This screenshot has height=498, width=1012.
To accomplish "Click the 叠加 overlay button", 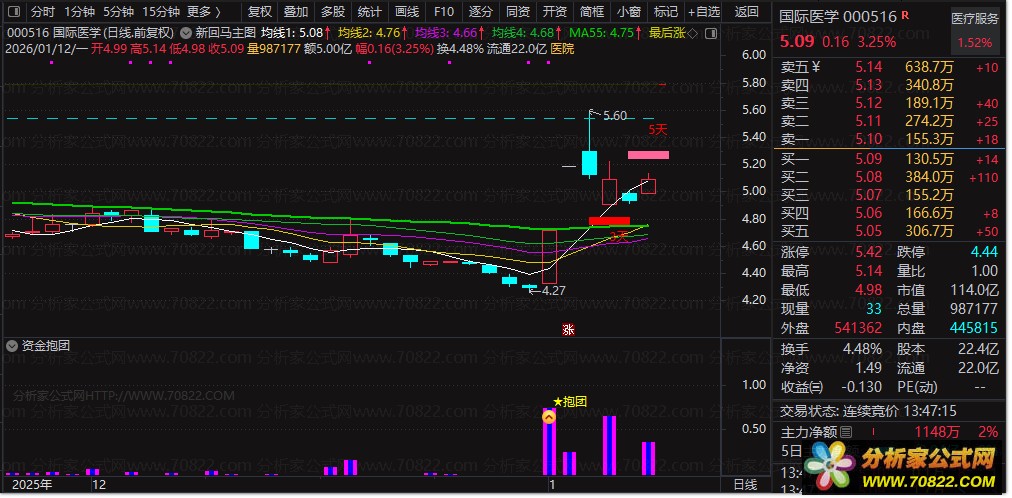I will [296, 12].
